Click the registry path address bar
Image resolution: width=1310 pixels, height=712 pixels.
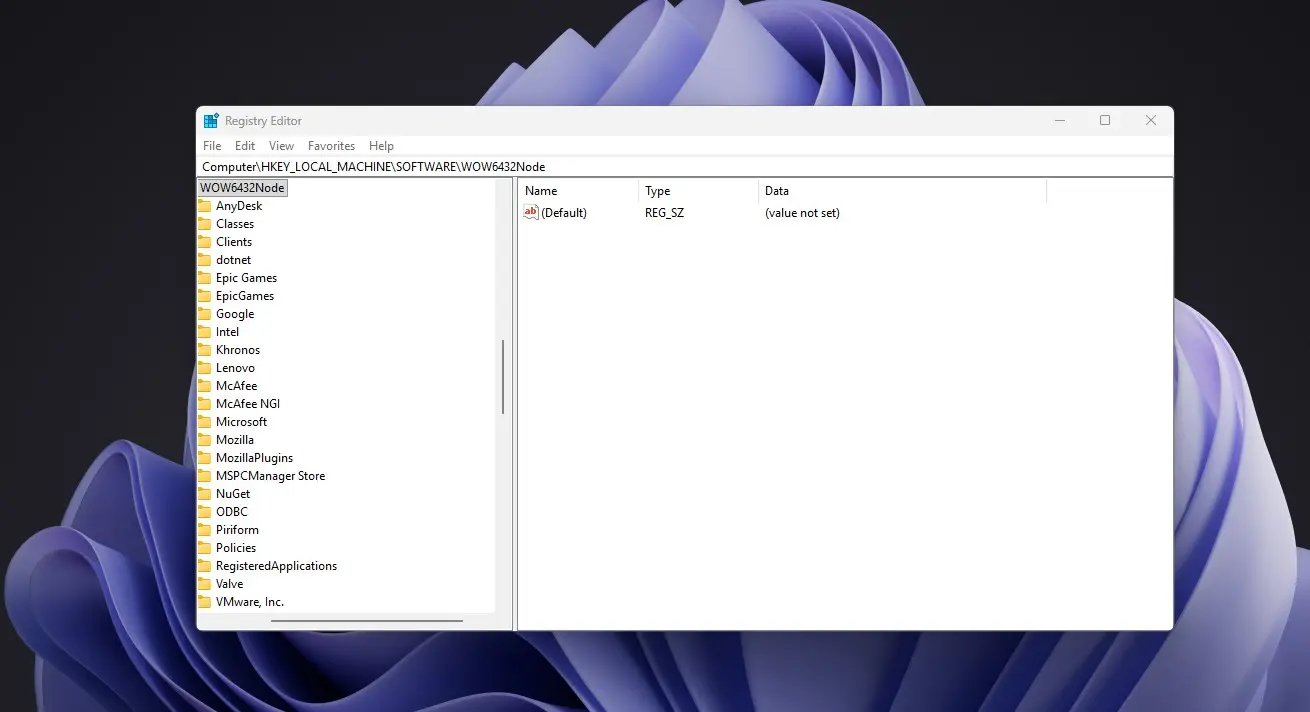point(685,167)
